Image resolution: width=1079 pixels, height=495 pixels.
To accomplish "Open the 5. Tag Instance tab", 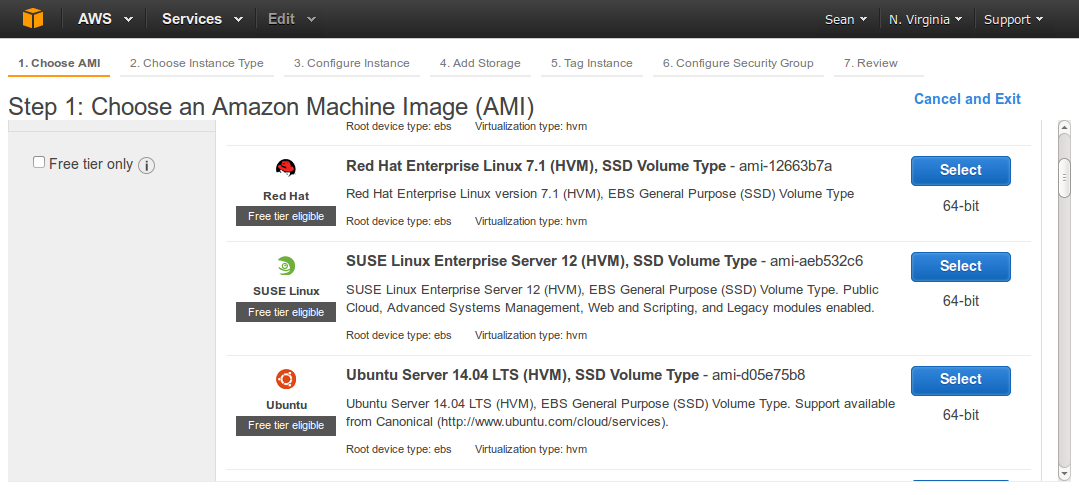I will point(592,63).
